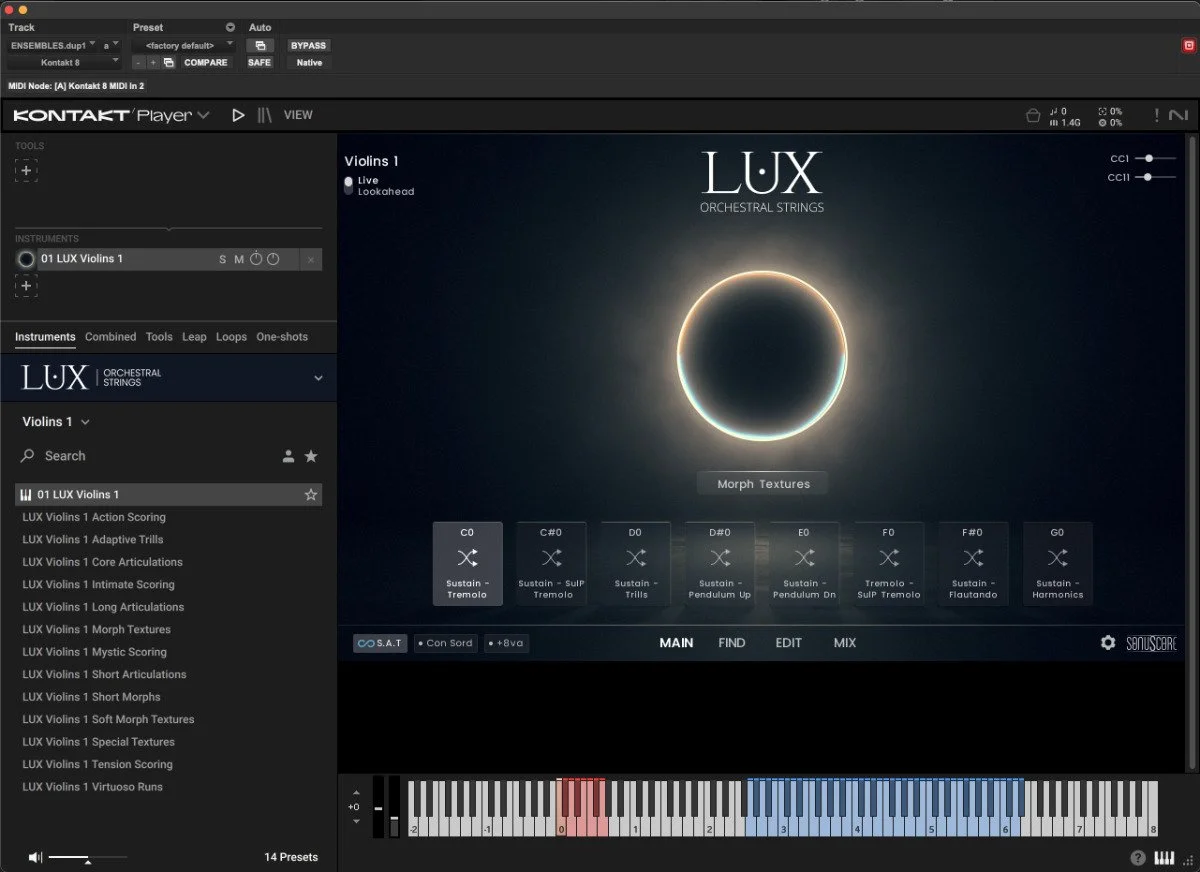The width and height of the screenshot is (1200, 872).
Task: Toggle the +8va switch
Action: pos(506,643)
